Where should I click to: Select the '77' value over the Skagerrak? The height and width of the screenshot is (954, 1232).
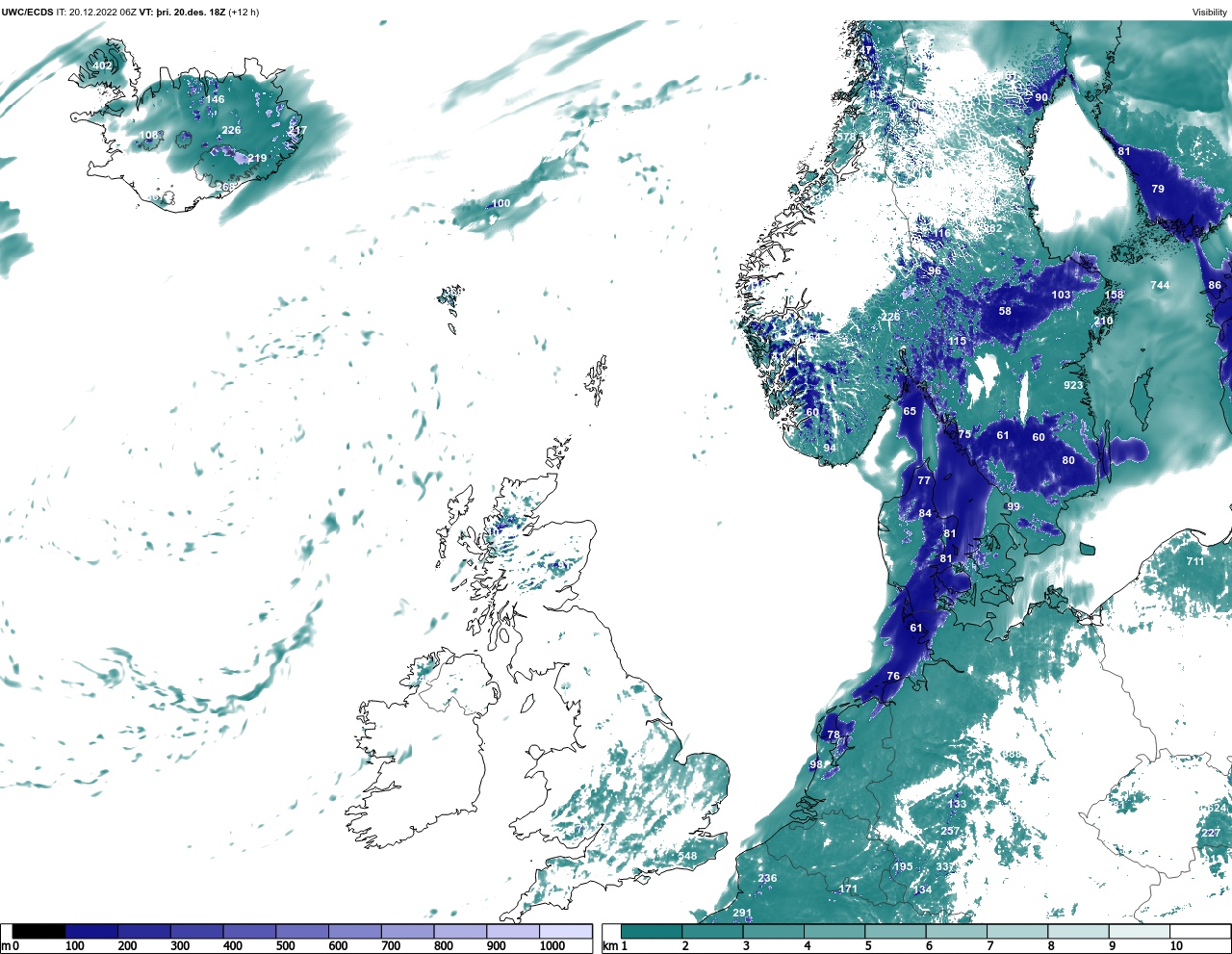pyautogui.click(x=924, y=480)
